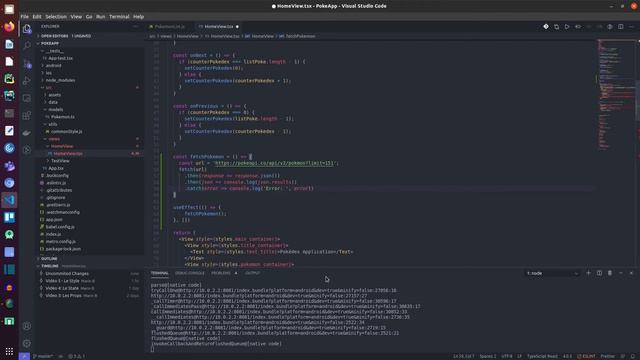Split the terminal panel

point(599,273)
